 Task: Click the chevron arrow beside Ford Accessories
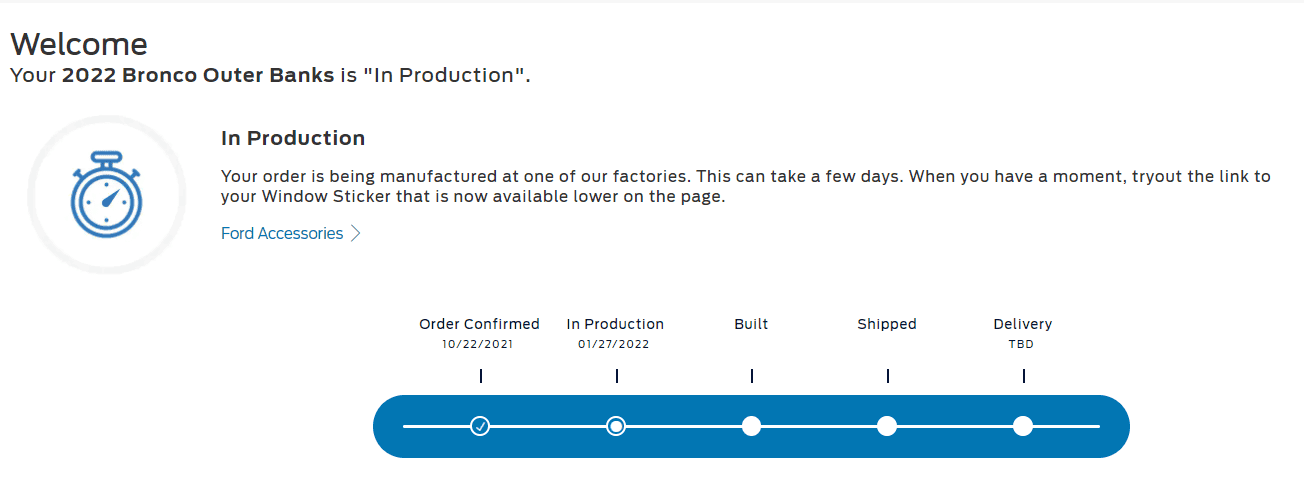[x=356, y=234]
